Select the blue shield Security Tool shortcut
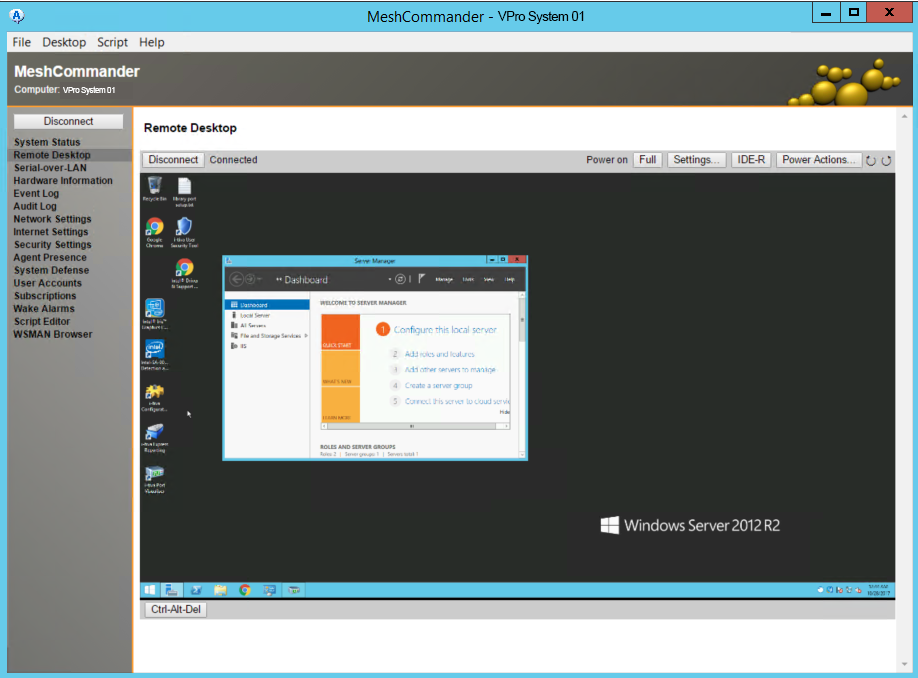 click(x=184, y=232)
